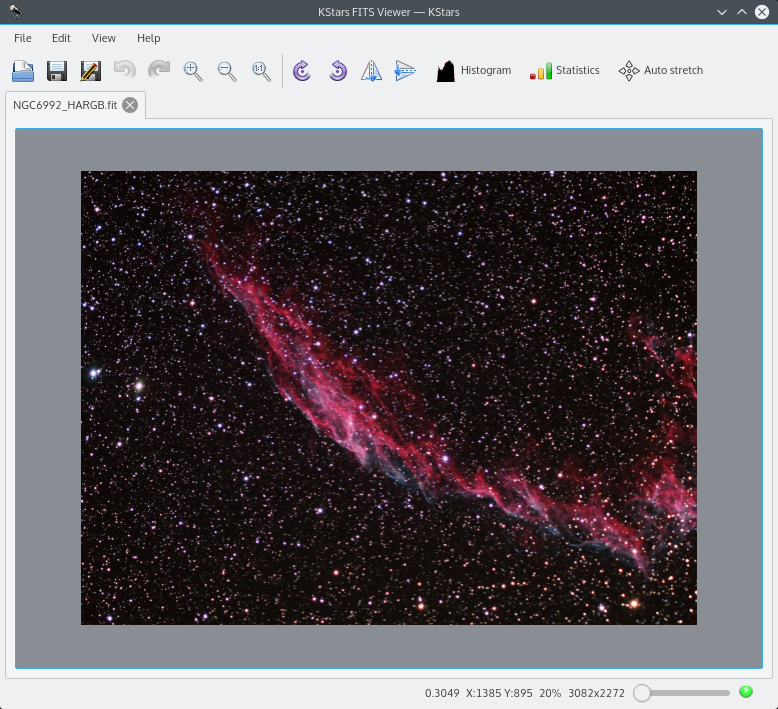Toggle Auto stretch

[661, 71]
